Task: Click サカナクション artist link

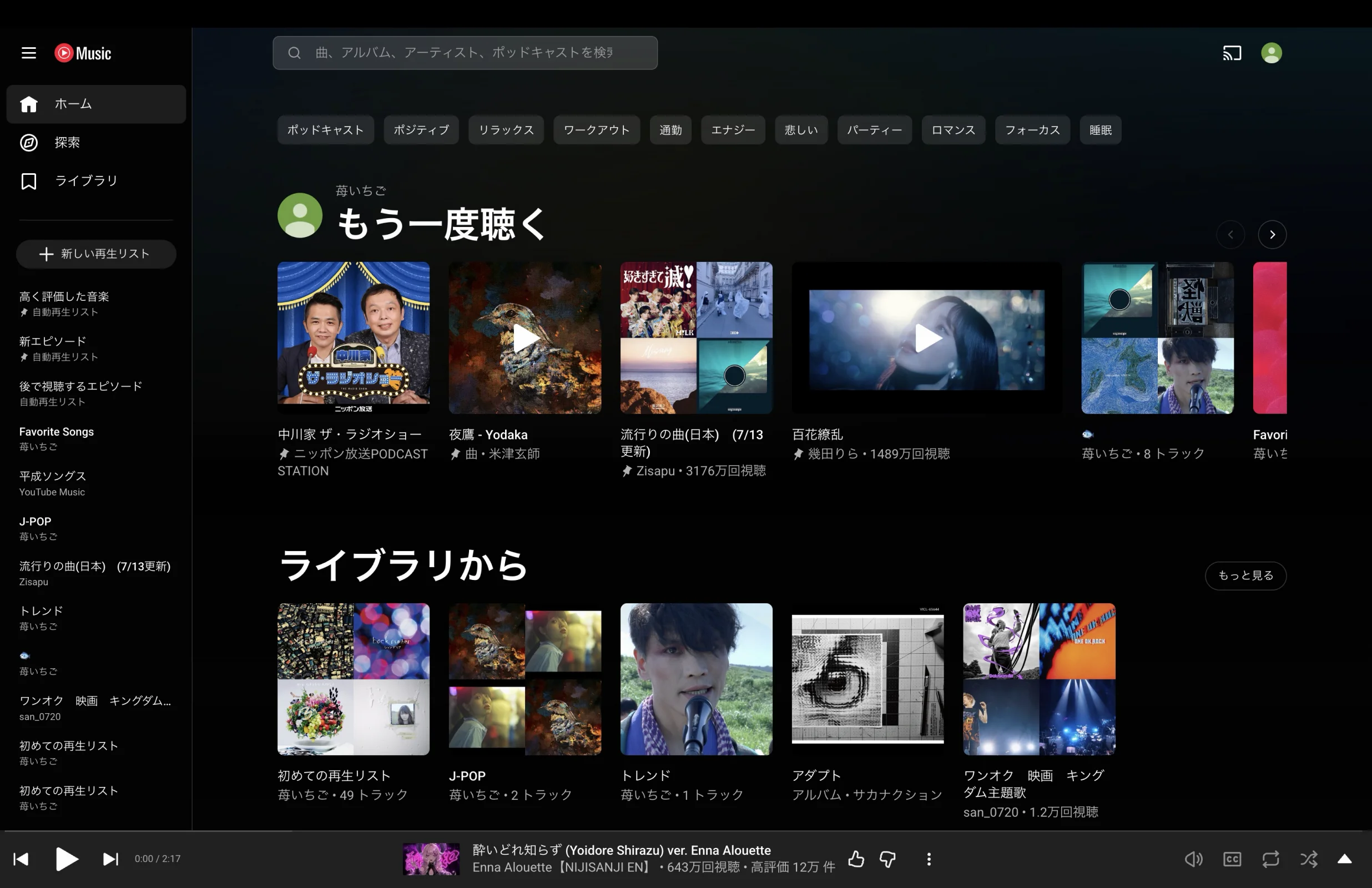Action: pyautogui.click(x=897, y=795)
